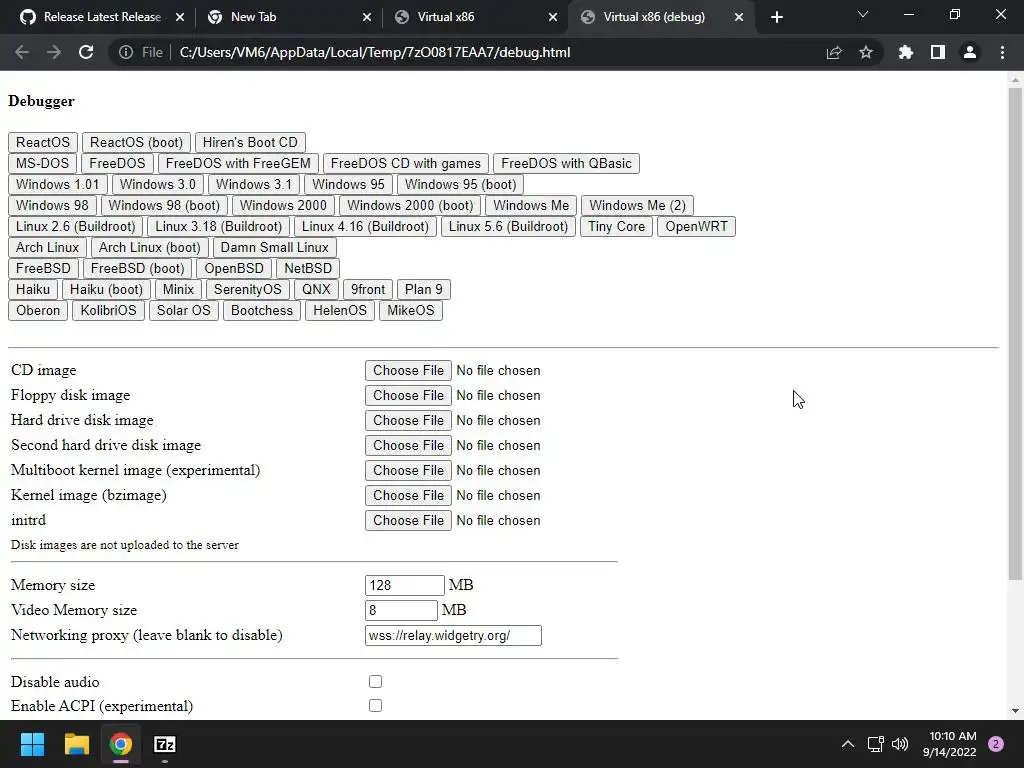Close the Virtual x86 tab
1024x768 pixels.
553,17
